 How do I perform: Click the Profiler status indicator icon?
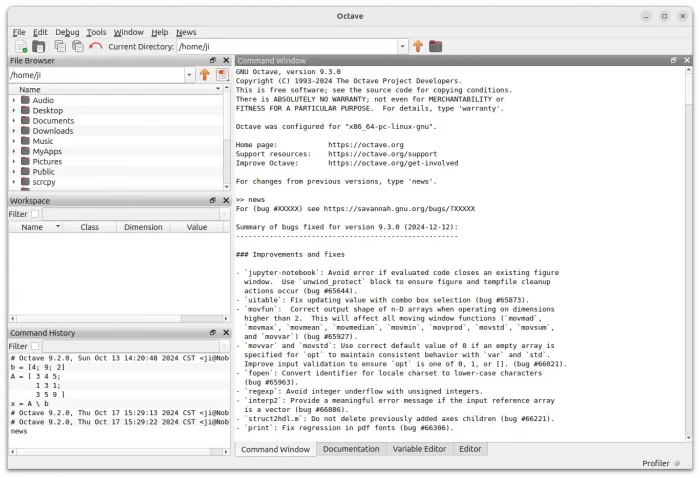[677, 463]
